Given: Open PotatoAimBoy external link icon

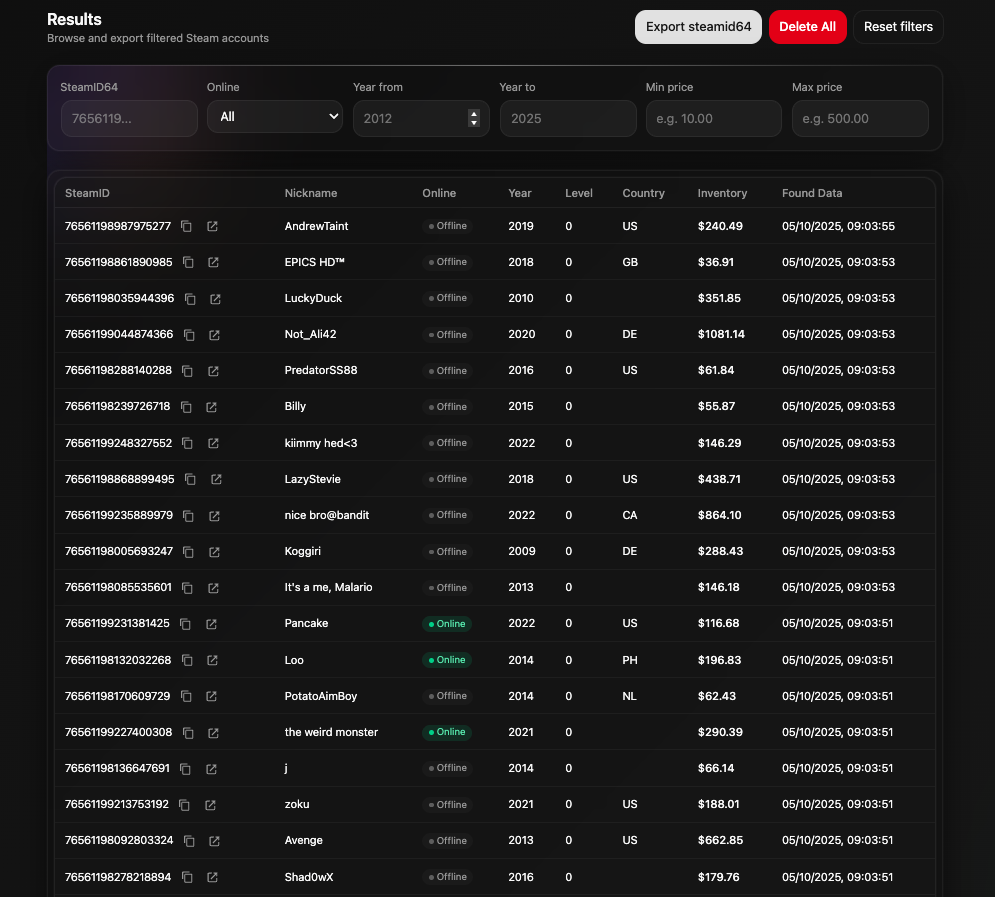Looking at the screenshot, I should [x=211, y=697].
